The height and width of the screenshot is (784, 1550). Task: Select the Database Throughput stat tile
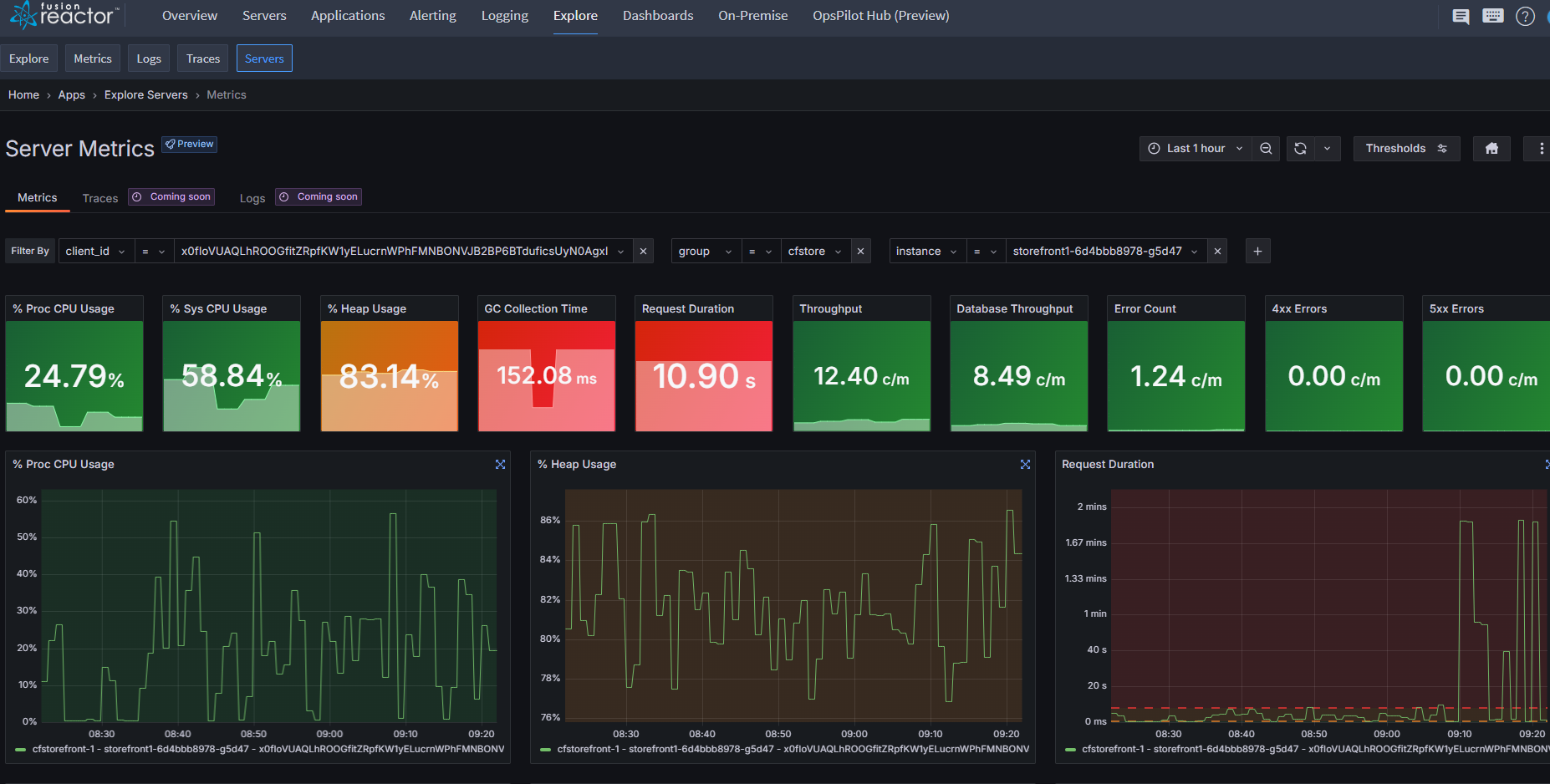tap(1019, 364)
